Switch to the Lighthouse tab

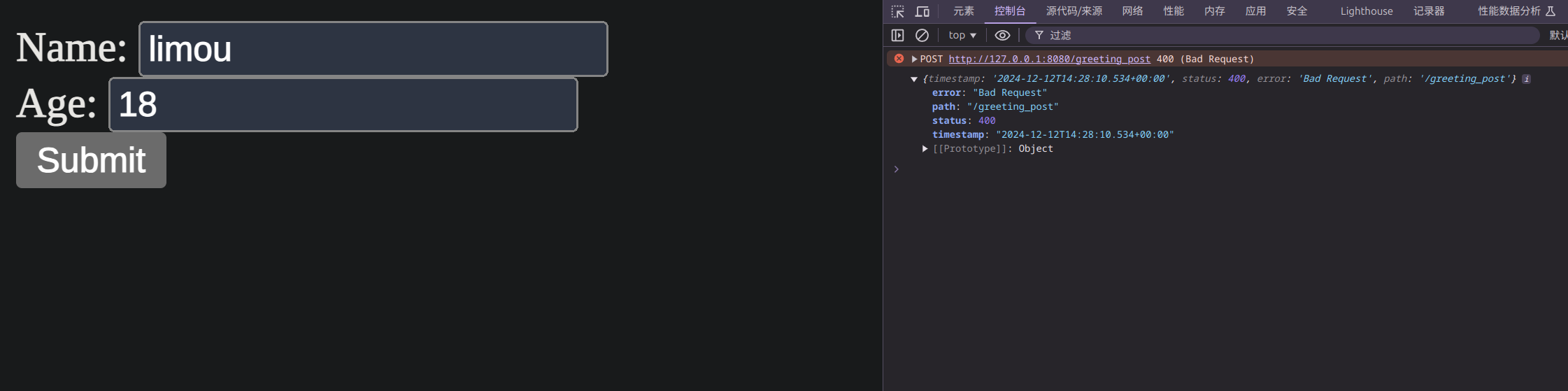tap(1366, 11)
